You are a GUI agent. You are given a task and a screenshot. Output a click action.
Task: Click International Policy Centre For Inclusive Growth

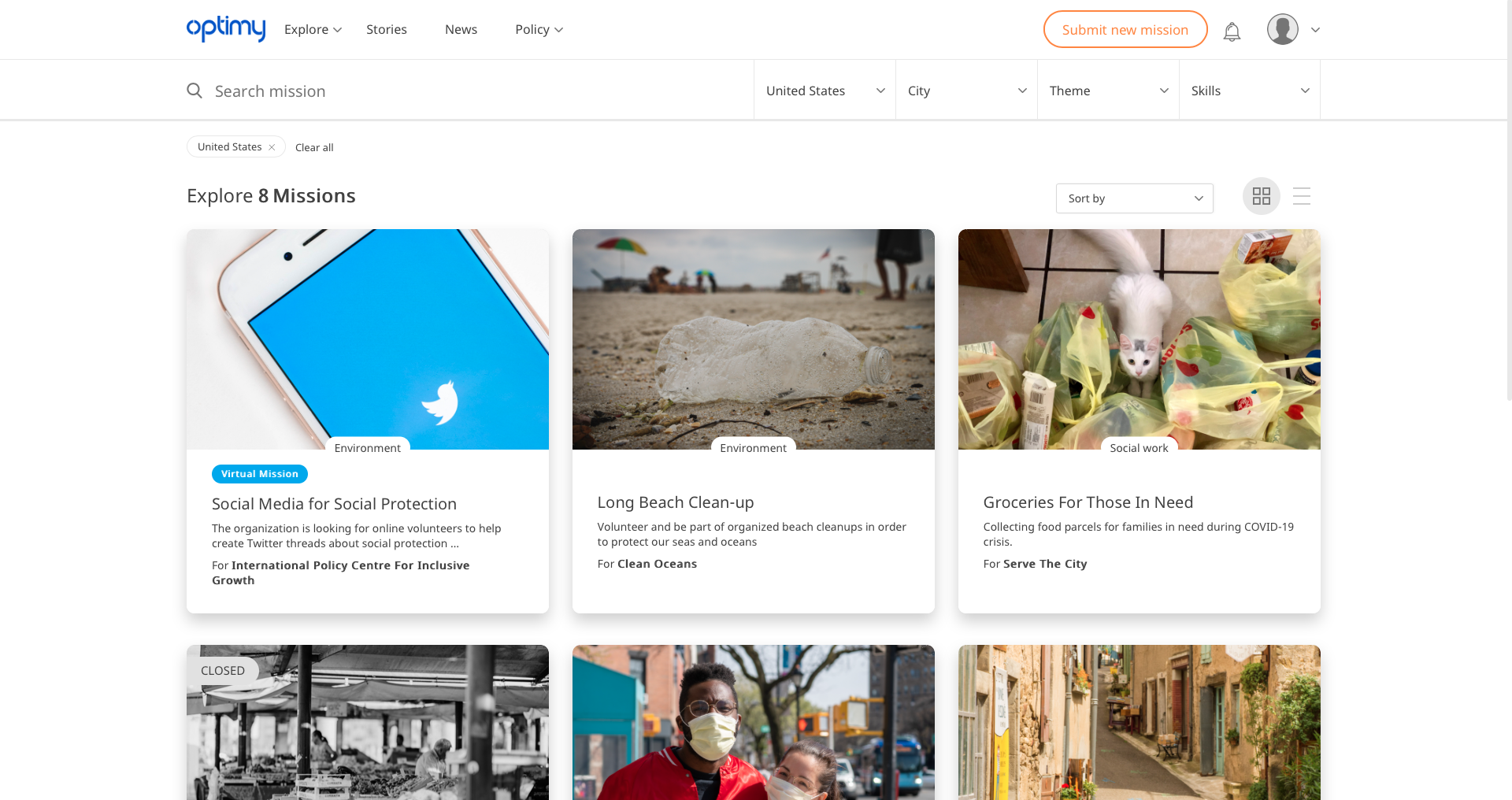pyautogui.click(x=340, y=572)
